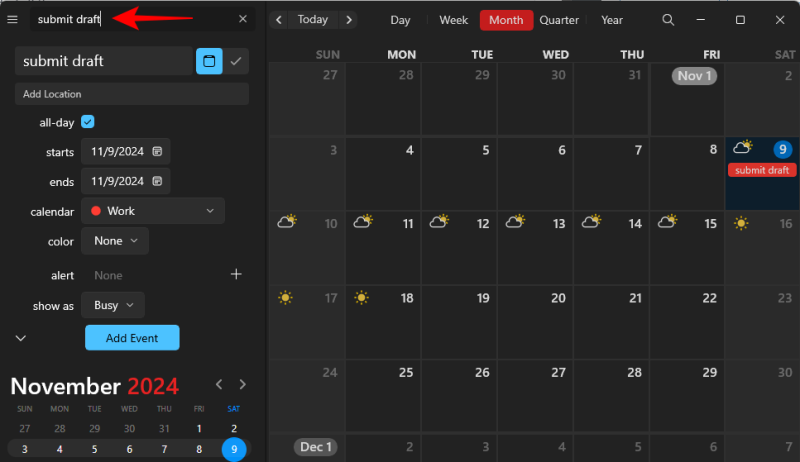The height and width of the screenshot is (462, 800).
Task: Click the Add Event button
Action: tap(132, 338)
